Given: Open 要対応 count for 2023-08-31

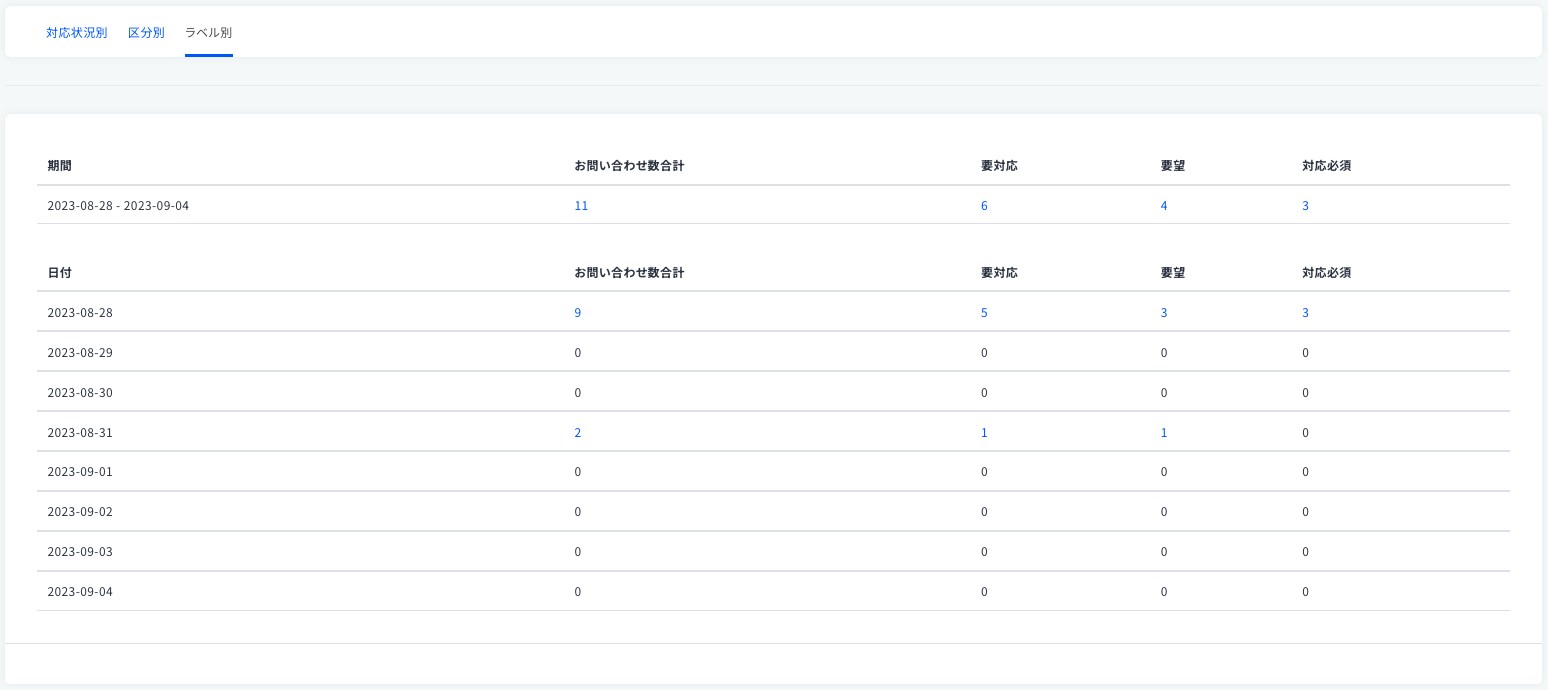Looking at the screenshot, I should coord(984,433).
